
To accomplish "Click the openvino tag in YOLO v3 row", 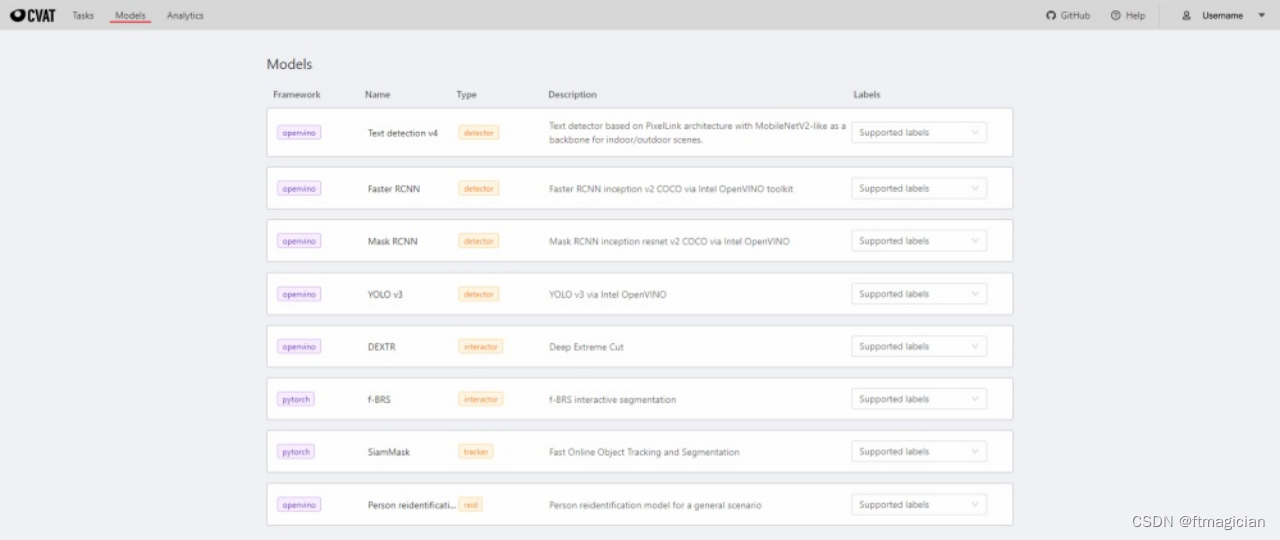I will point(299,294).
